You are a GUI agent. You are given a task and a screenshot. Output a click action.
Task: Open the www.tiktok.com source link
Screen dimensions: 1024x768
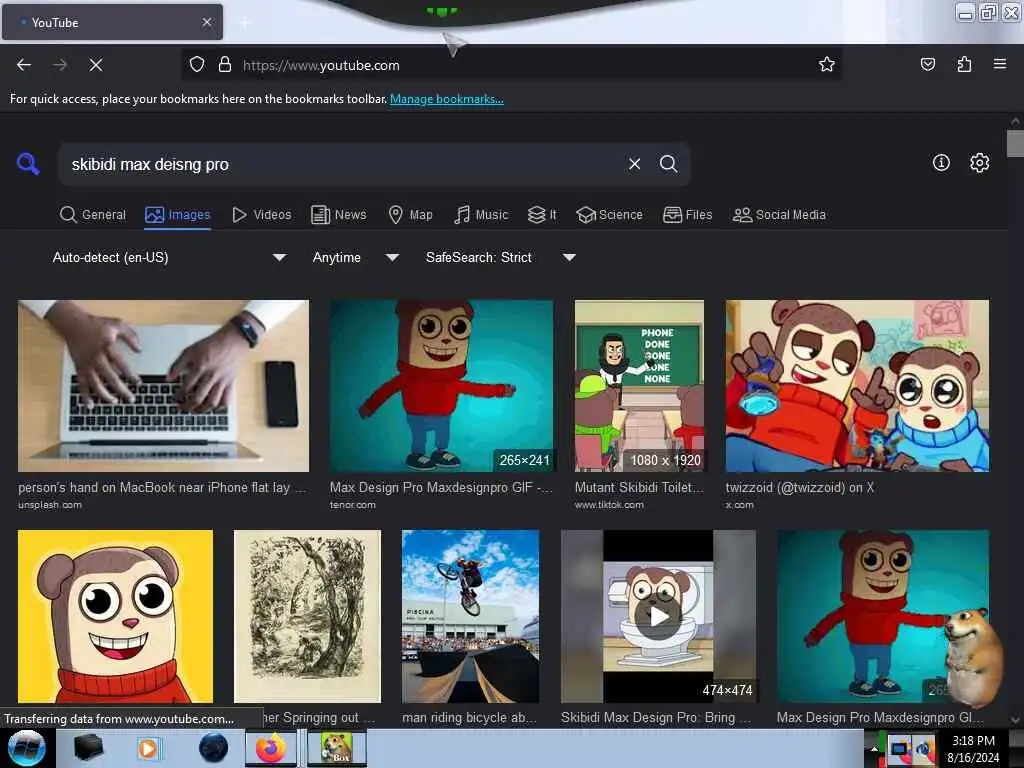tap(609, 505)
